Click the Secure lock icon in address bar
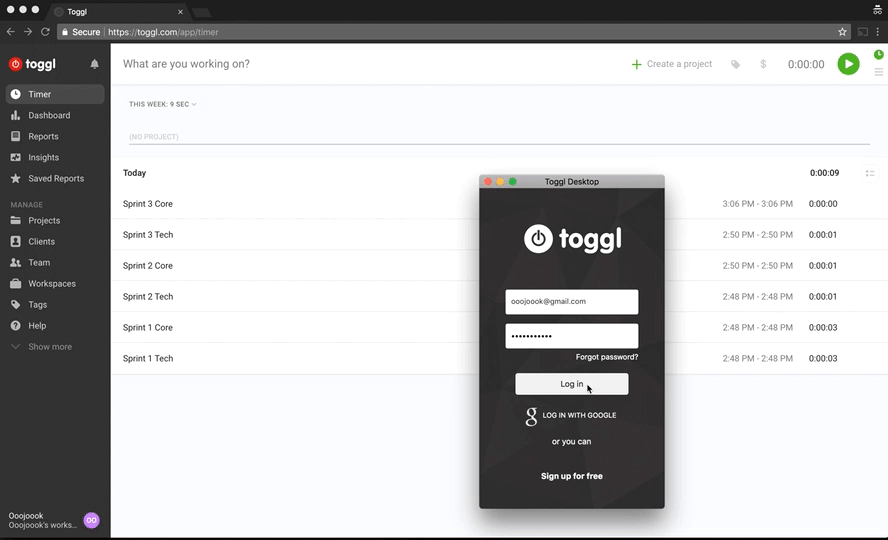 tap(65, 32)
